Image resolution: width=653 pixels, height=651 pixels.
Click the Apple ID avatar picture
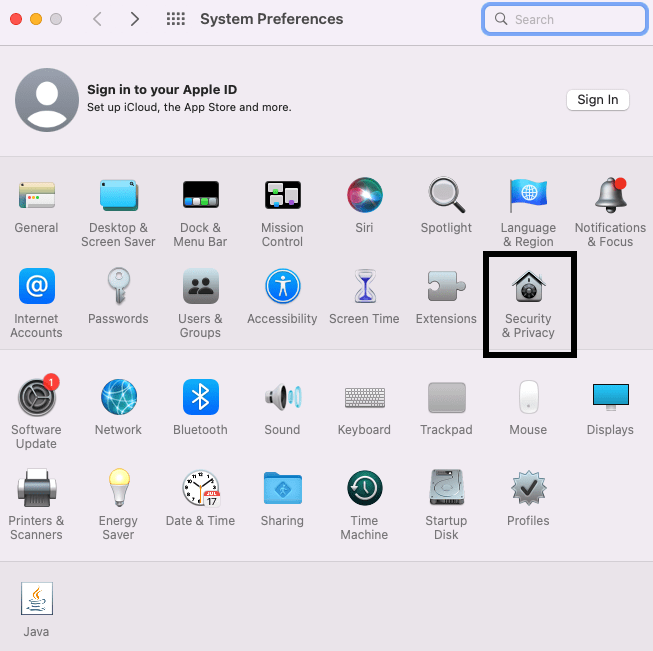click(x=47, y=100)
